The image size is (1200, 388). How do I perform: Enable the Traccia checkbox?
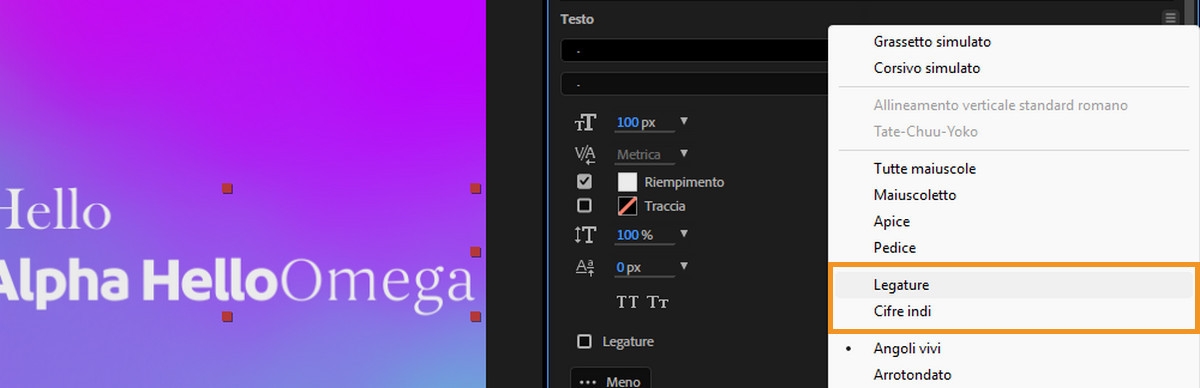[585, 206]
